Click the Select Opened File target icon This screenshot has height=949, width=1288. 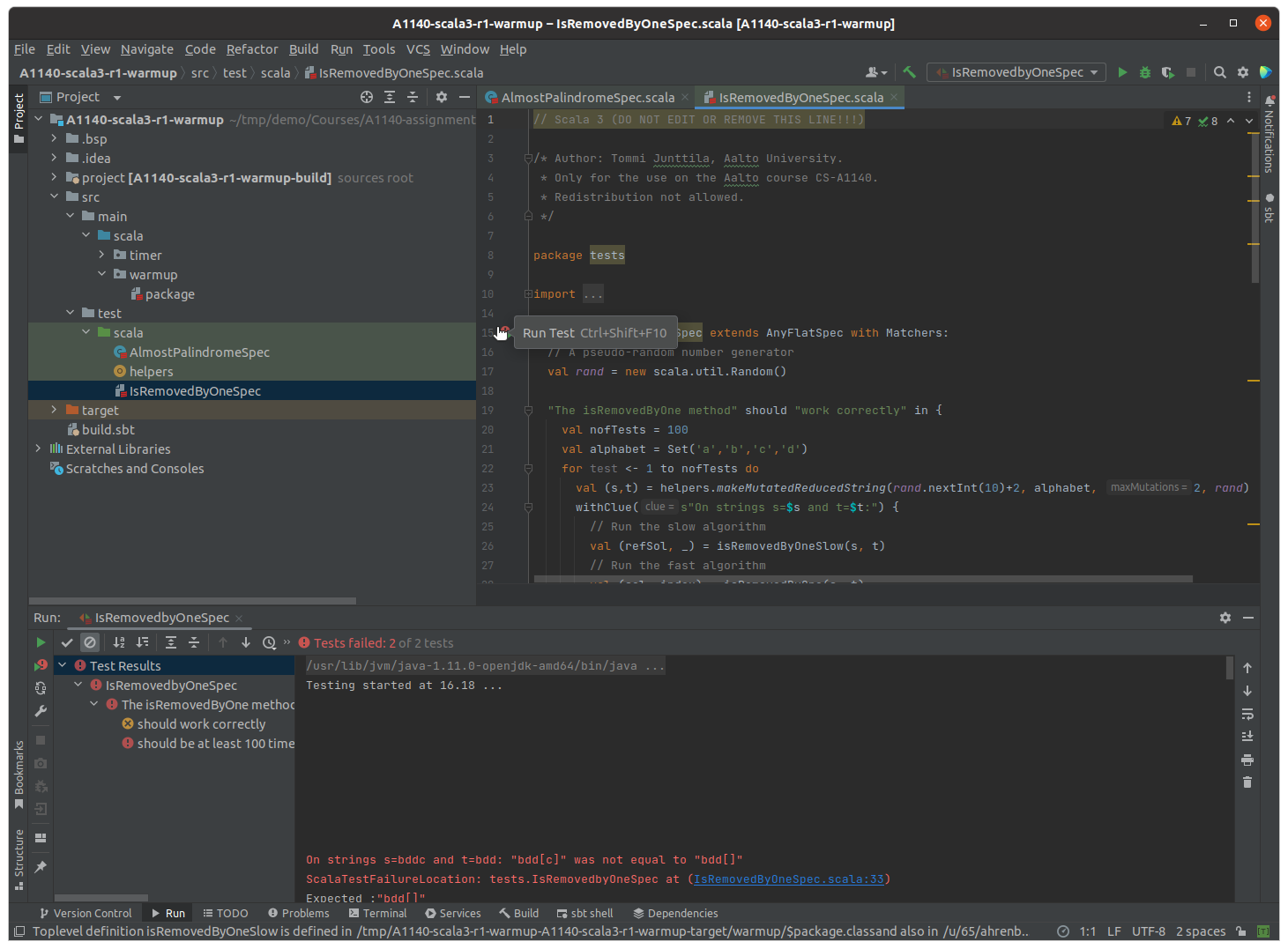click(x=367, y=97)
